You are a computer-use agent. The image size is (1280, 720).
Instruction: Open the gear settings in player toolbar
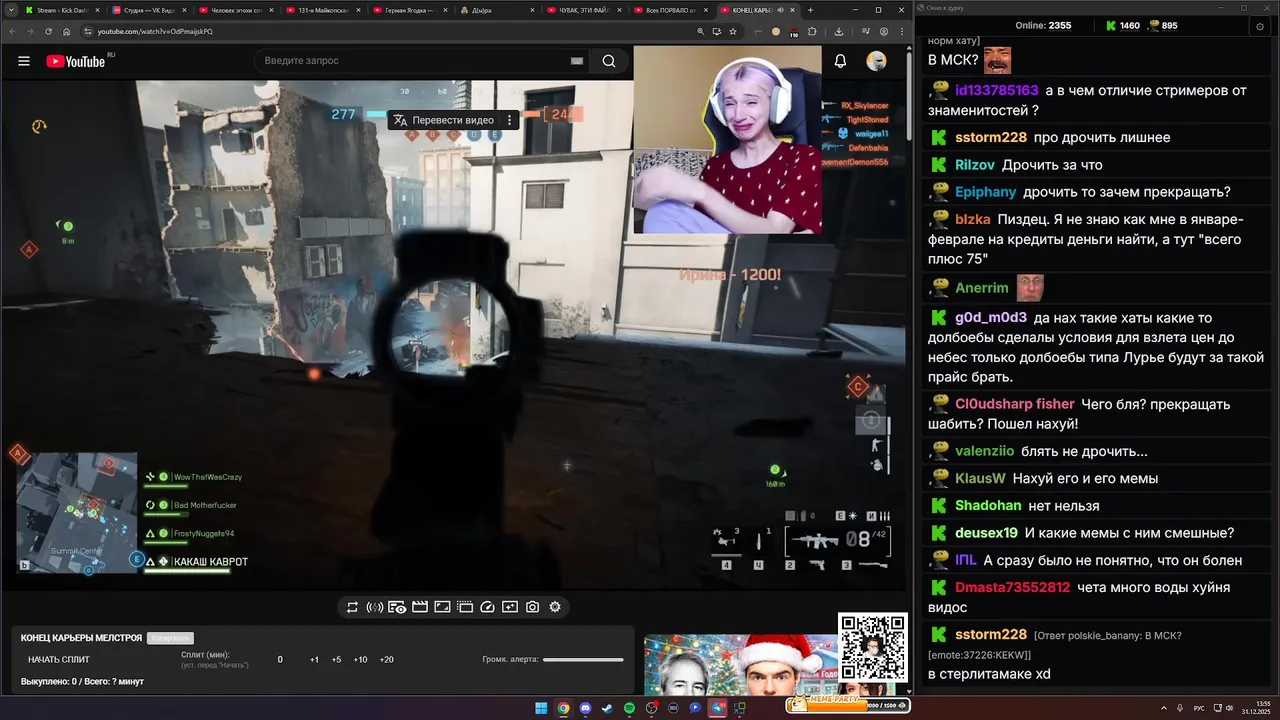tap(555, 607)
